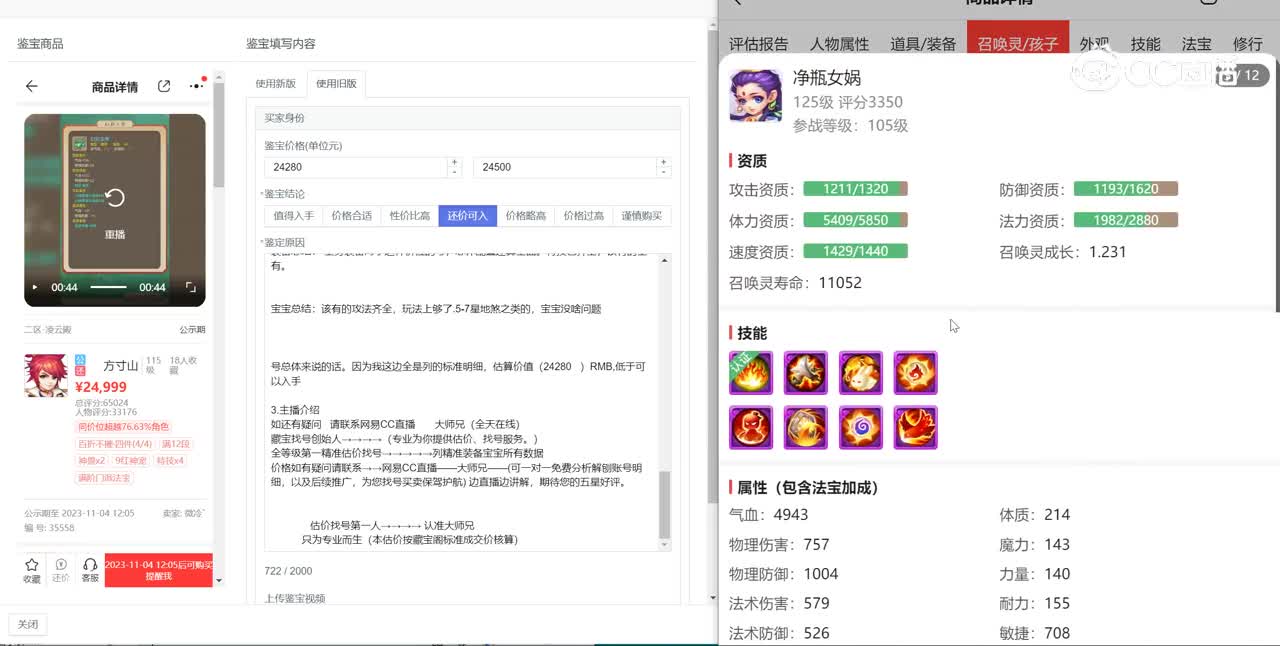Click the first skill icon with 认证 badge
Screen dimensions: 1280x646
[751, 373]
